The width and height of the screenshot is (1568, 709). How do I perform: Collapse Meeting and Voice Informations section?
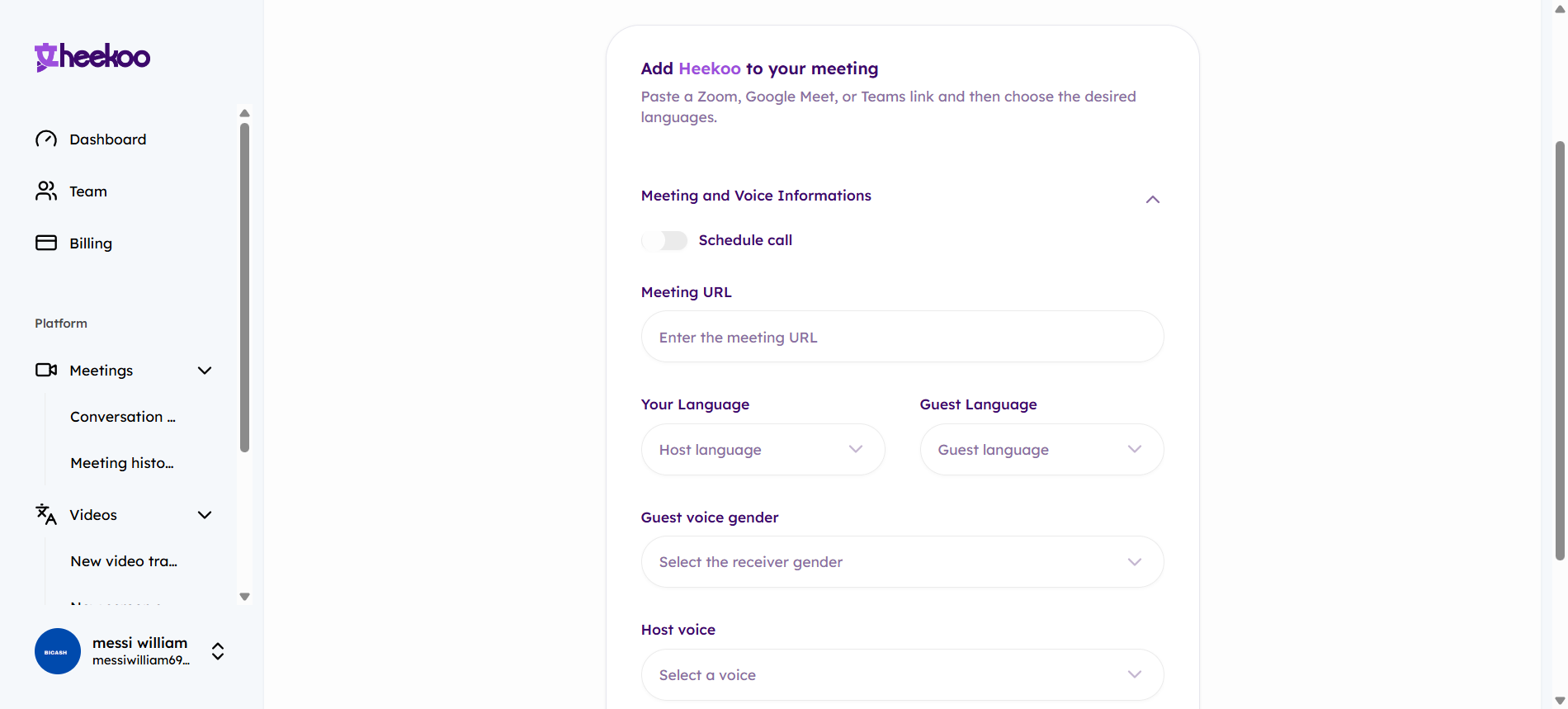coord(1153,200)
